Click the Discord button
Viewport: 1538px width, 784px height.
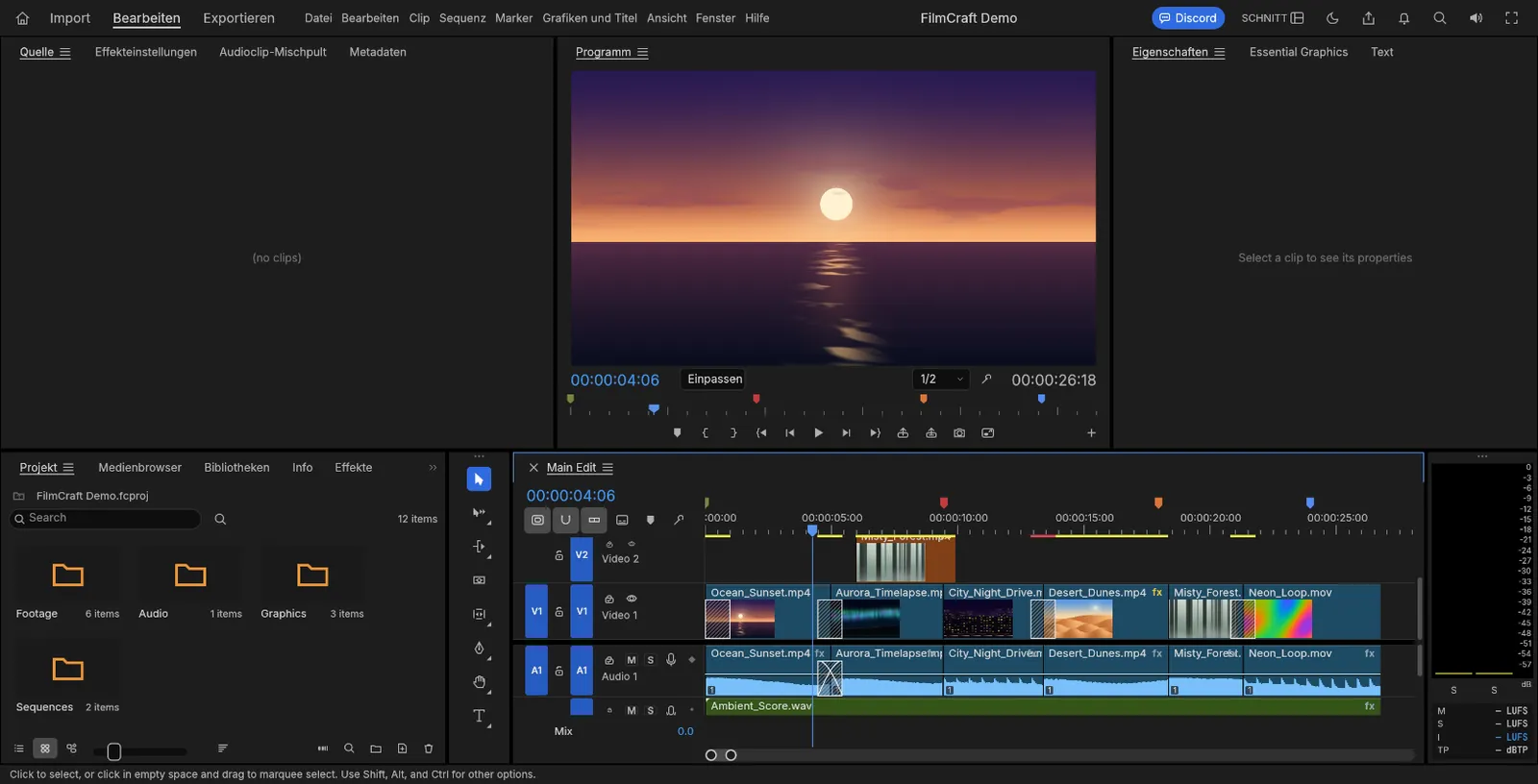(x=1188, y=18)
